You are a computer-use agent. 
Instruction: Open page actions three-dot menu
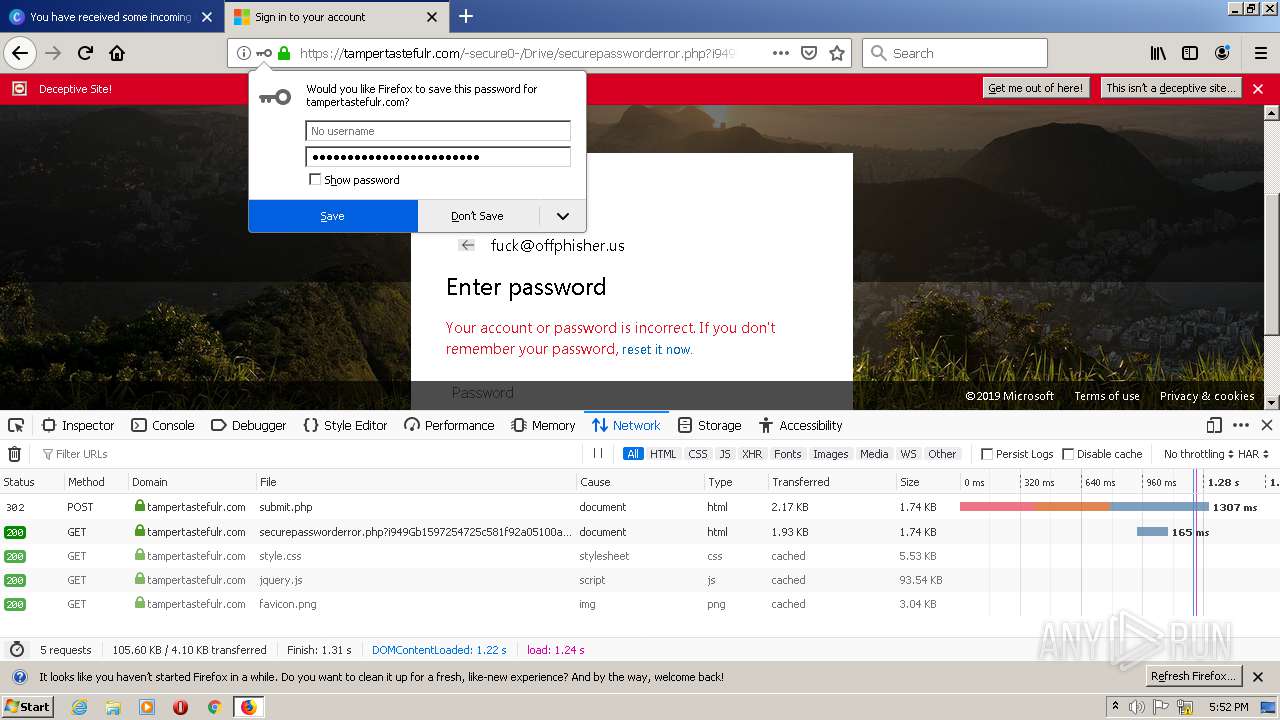click(x=781, y=53)
